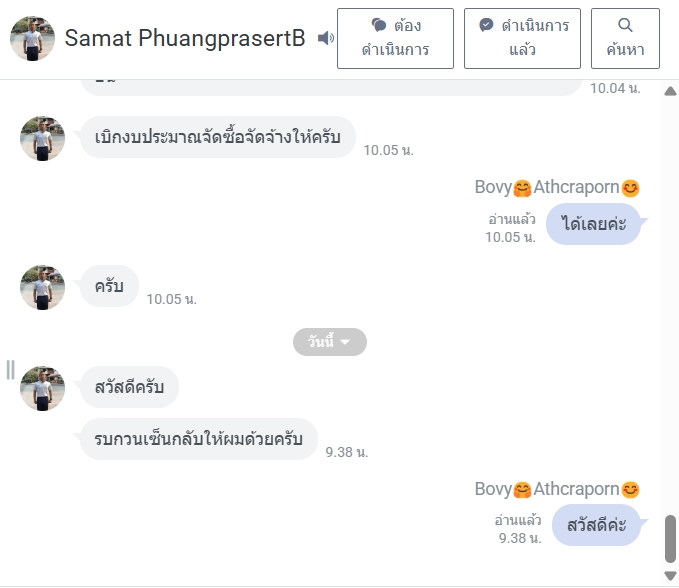Click the Samat PhuangprasertB contact name
Viewport: 679px width, 588px height.
(185, 38)
